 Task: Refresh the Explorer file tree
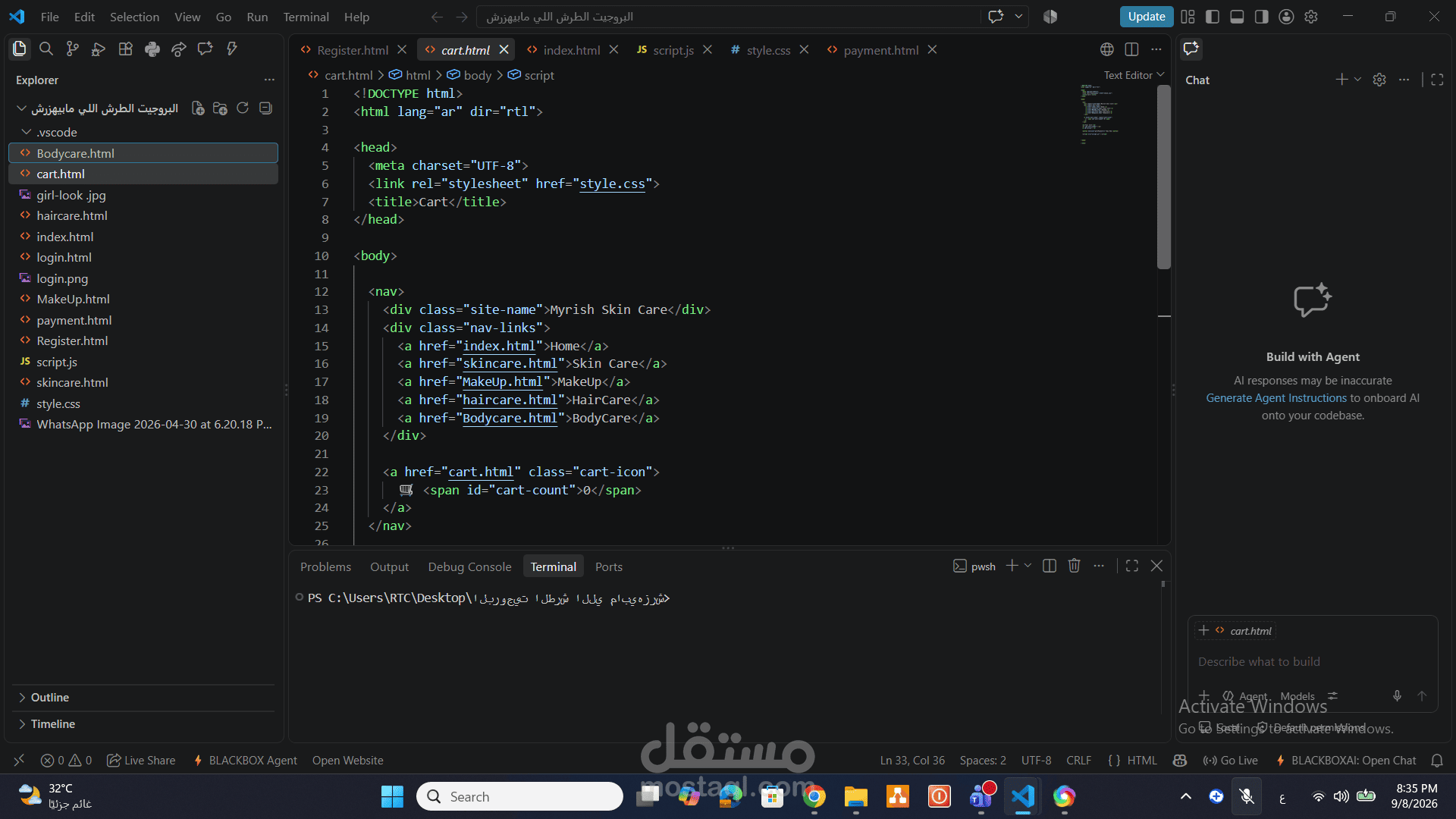[x=243, y=108]
